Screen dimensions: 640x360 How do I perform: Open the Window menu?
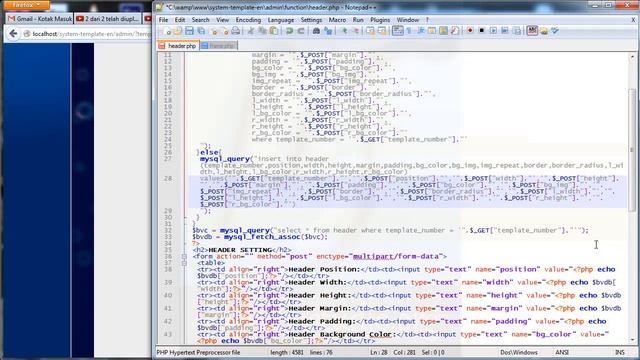coord(408,20)
